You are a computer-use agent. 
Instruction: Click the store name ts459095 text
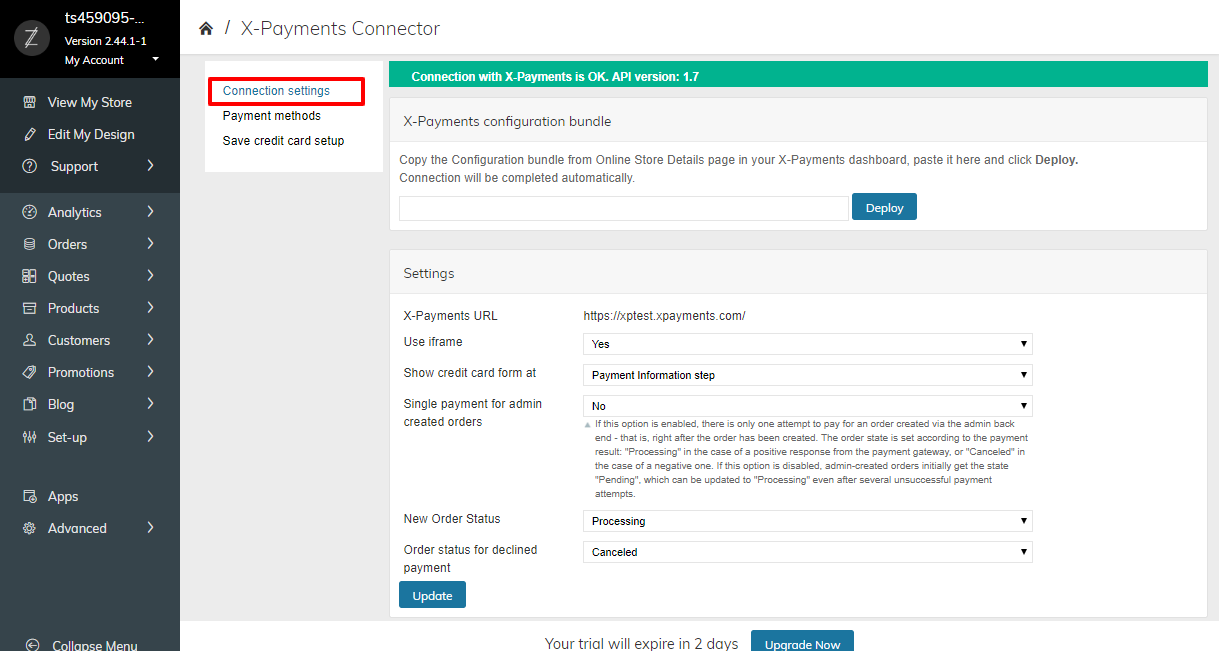tap(105, 19)
